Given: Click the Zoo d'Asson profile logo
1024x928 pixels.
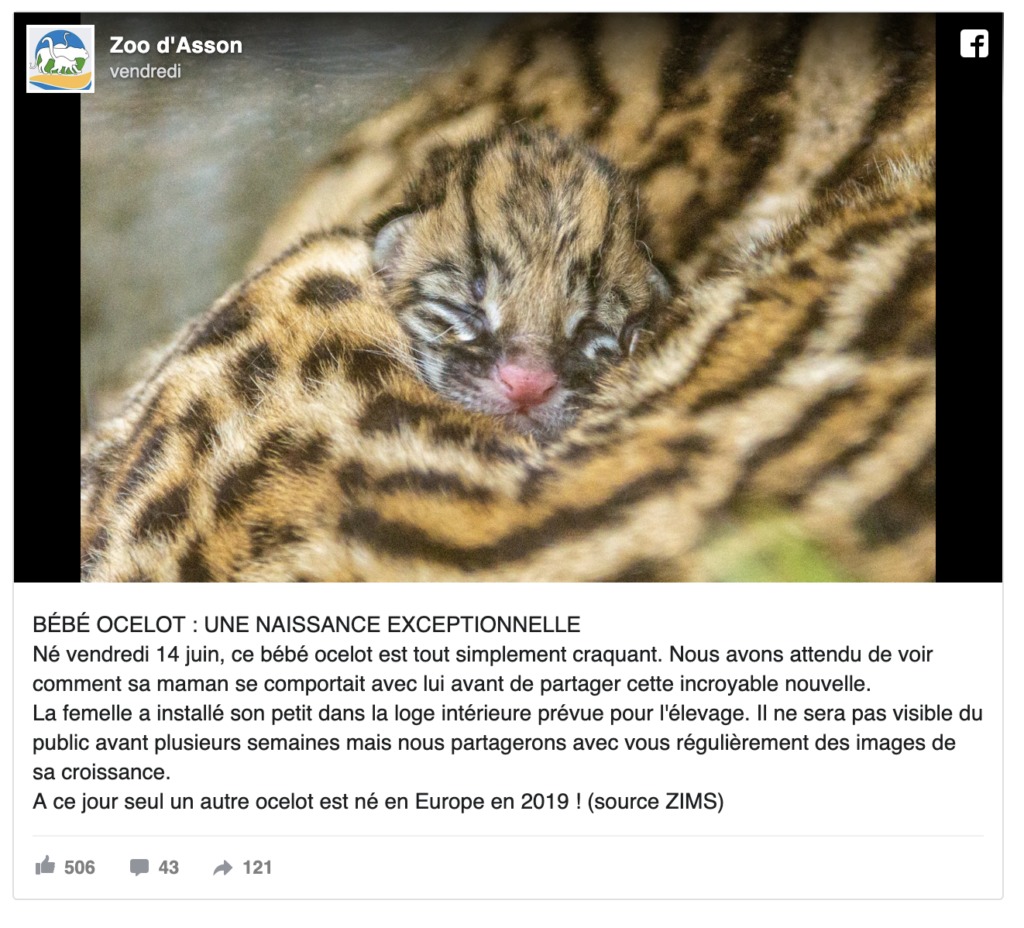Looking at the screenshot, I should click(60, 59).
